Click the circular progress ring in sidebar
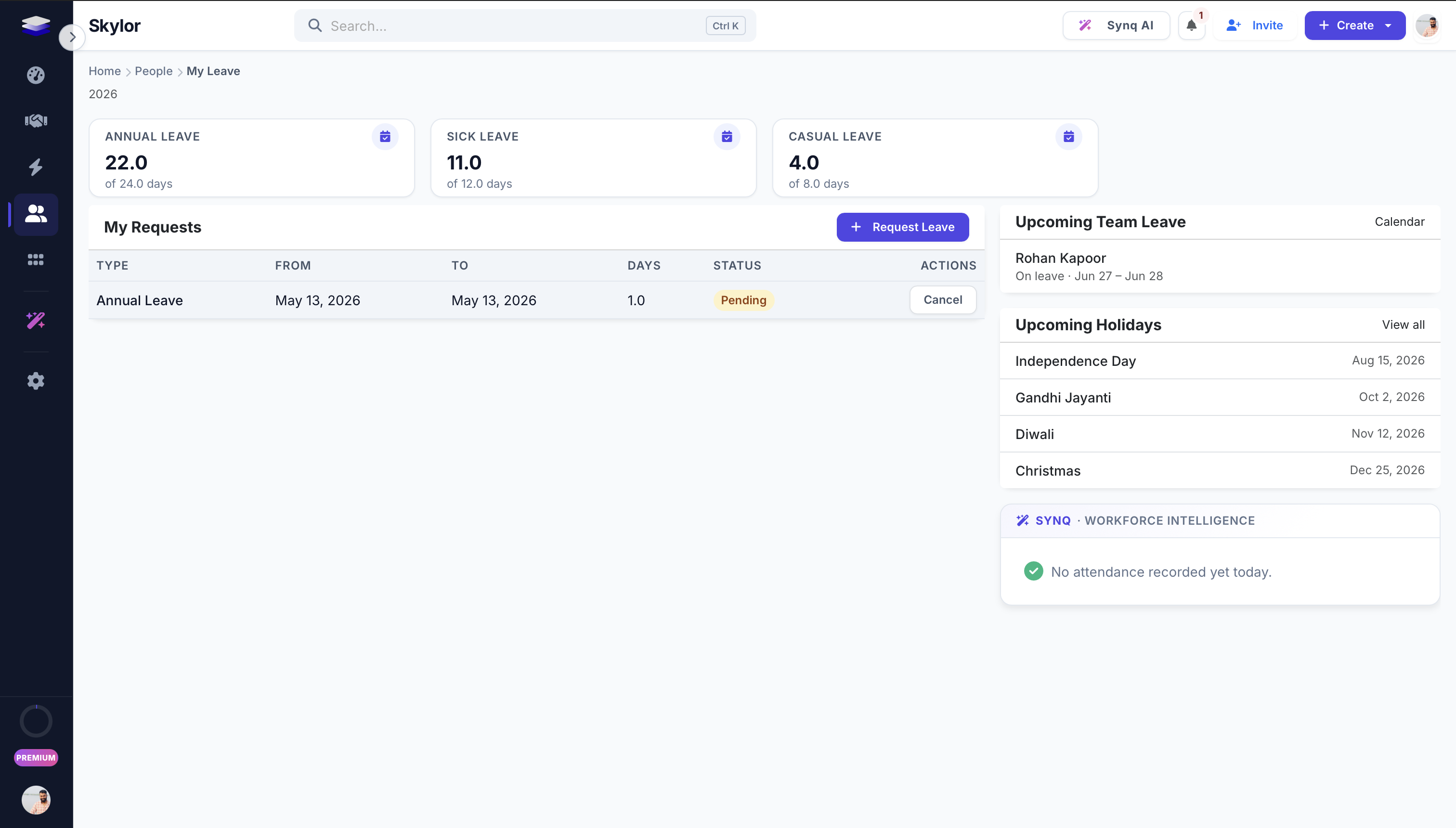Image resolution: width=1456 pixels, height=828 pixels. pos(36,721)
